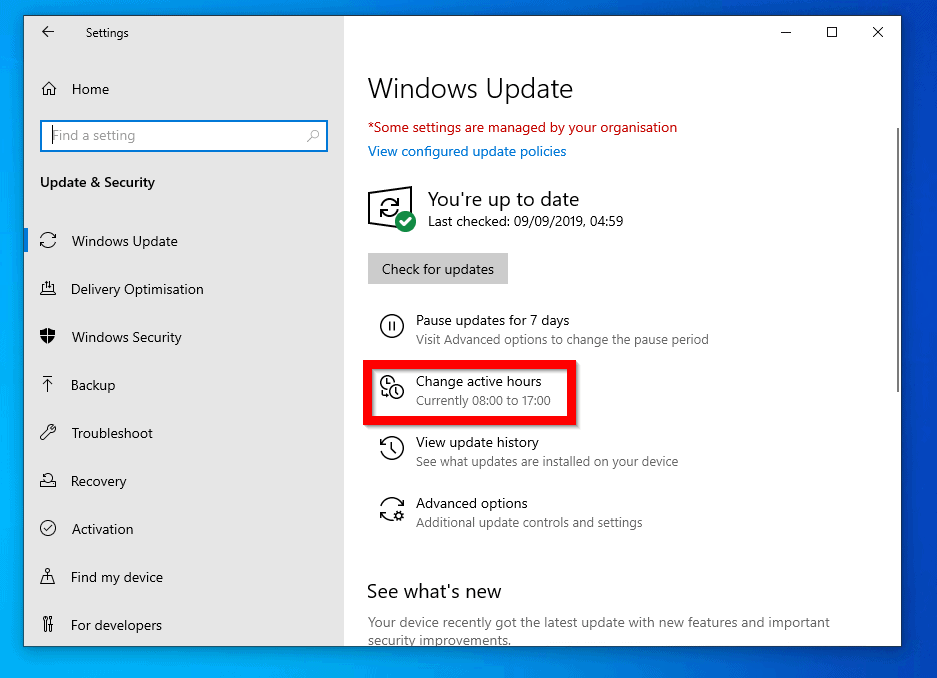The height and width of the screenshot is (678, 937).
Task: Open View configured update policies link
Action: coord(467,151)
